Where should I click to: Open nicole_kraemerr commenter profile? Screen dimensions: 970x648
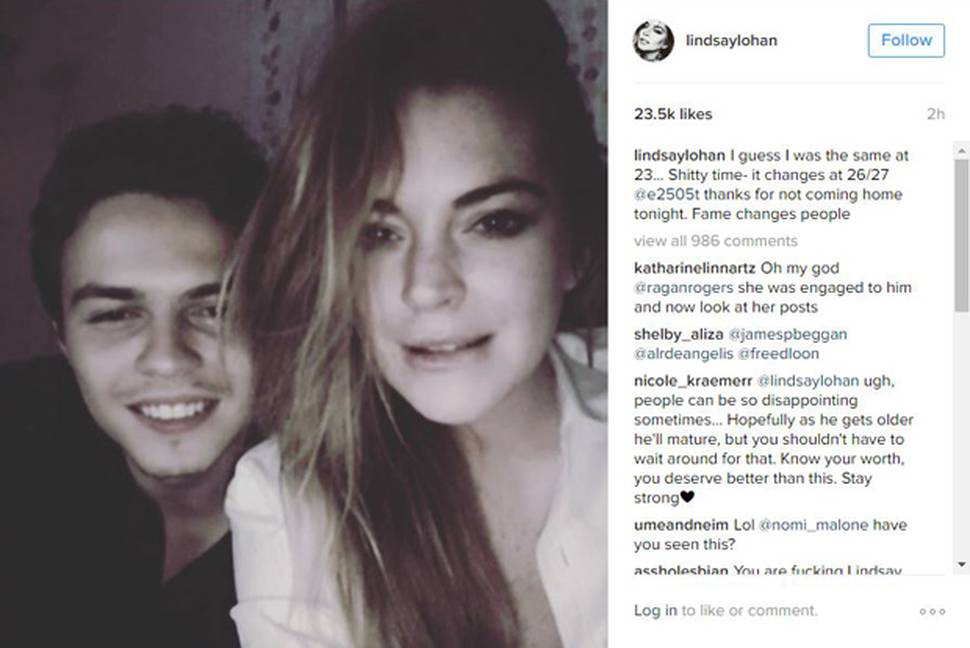693,381
